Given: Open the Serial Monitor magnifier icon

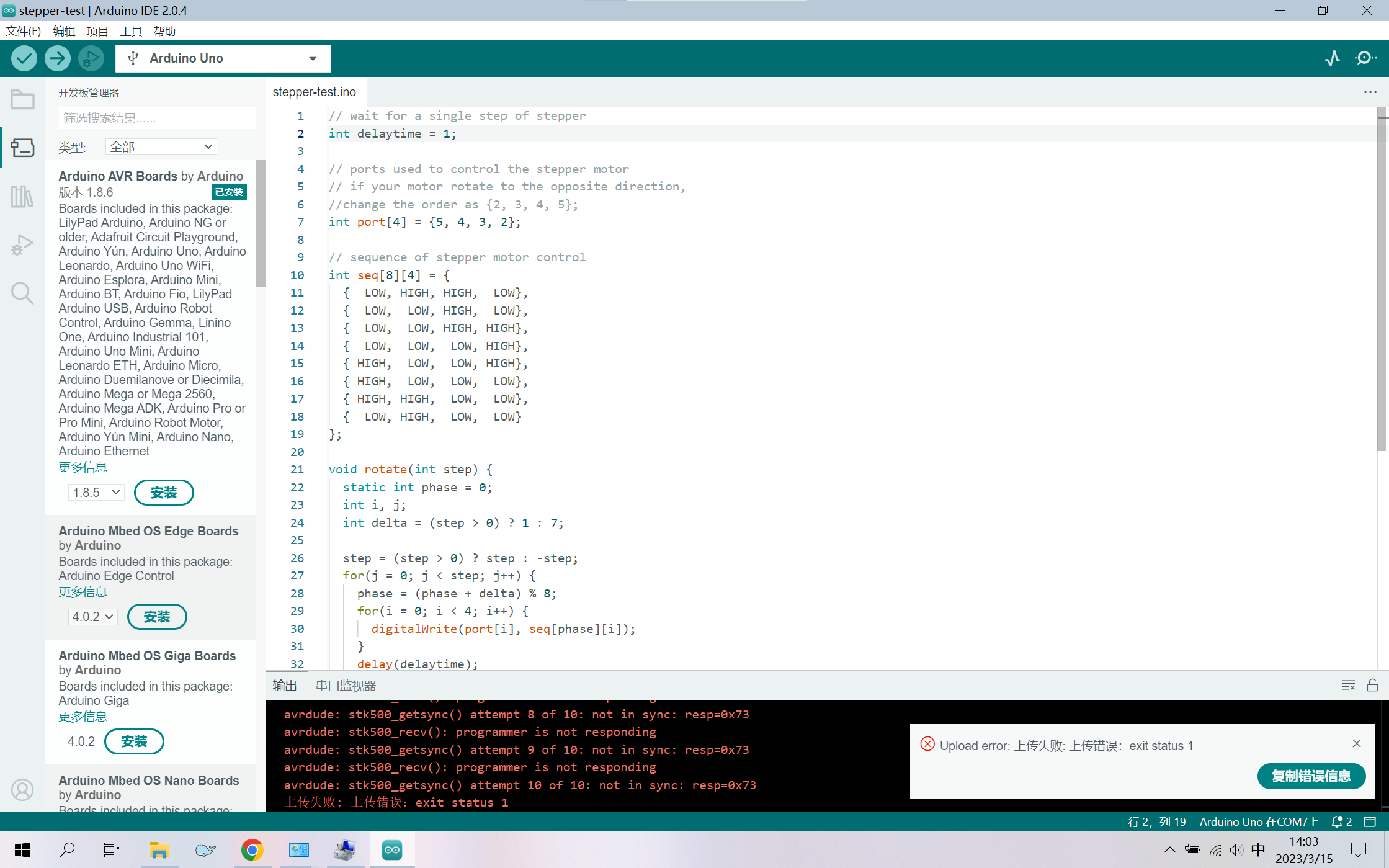Looking at the screenshot, I should (x=1365, y=58).
